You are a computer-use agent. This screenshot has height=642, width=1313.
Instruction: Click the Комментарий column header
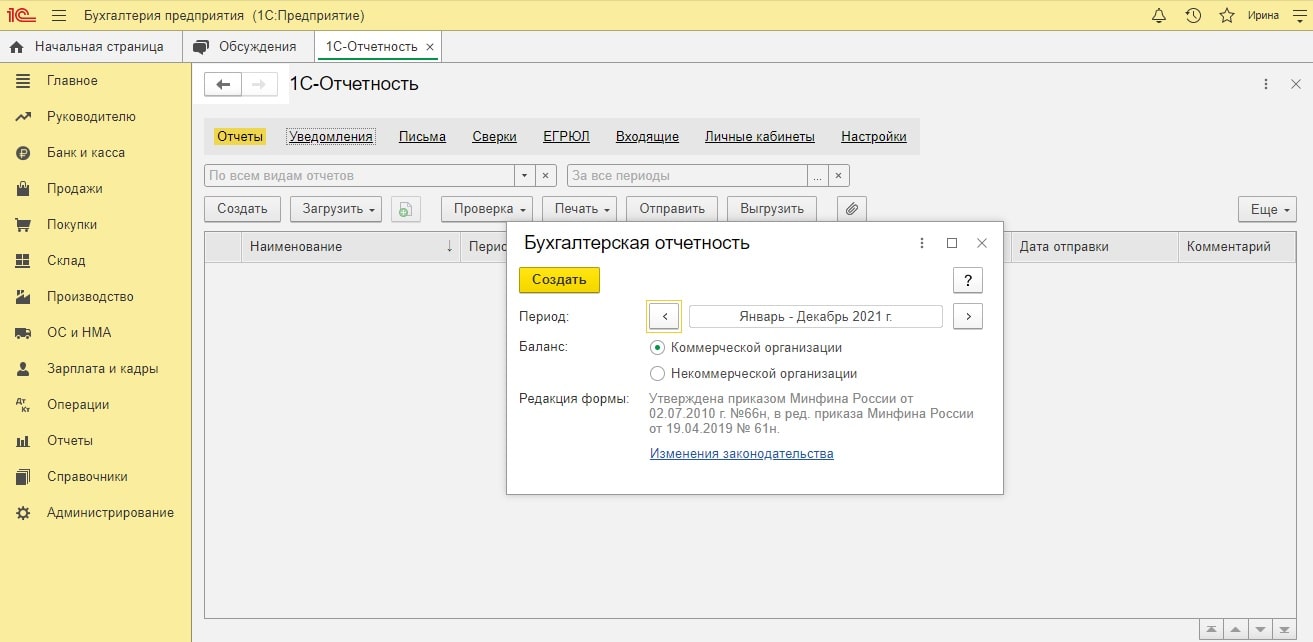pos(1239,247)
